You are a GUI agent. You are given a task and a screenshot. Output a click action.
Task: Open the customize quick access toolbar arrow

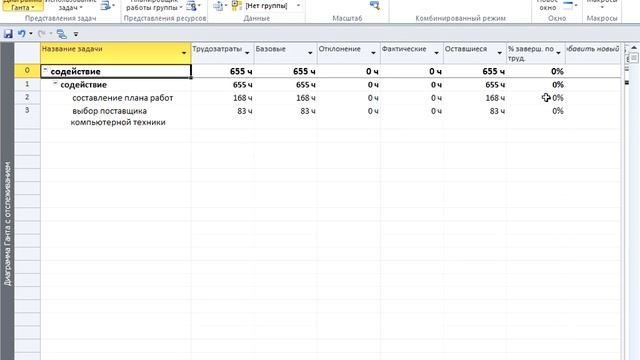coord(76,34)
